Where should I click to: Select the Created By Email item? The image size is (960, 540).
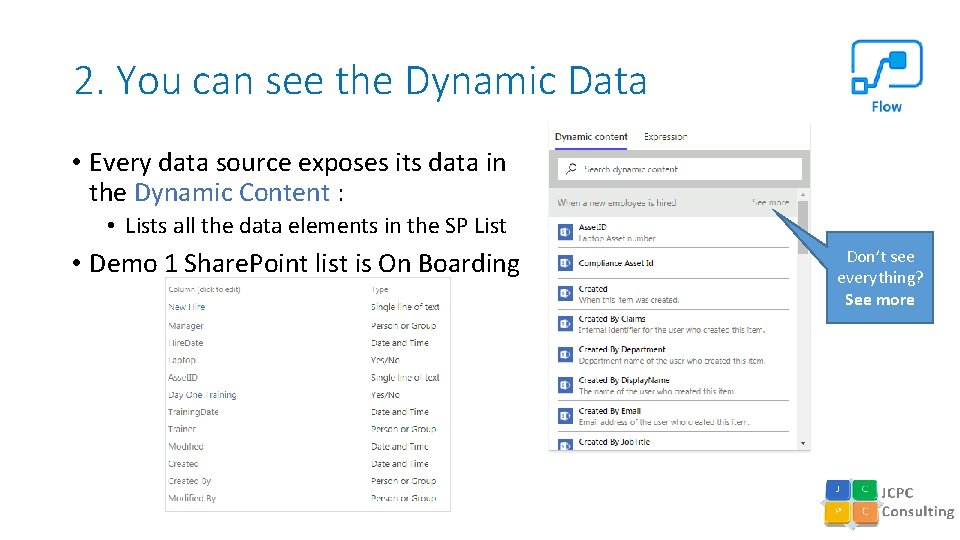(610, 411)
